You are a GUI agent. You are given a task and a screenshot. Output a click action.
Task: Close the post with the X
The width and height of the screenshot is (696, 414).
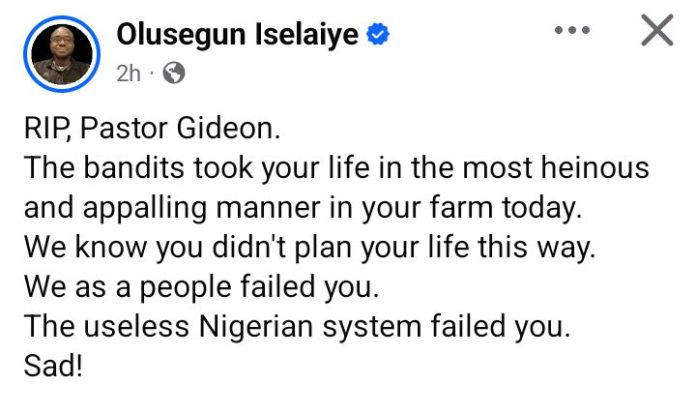coord(657,32)
